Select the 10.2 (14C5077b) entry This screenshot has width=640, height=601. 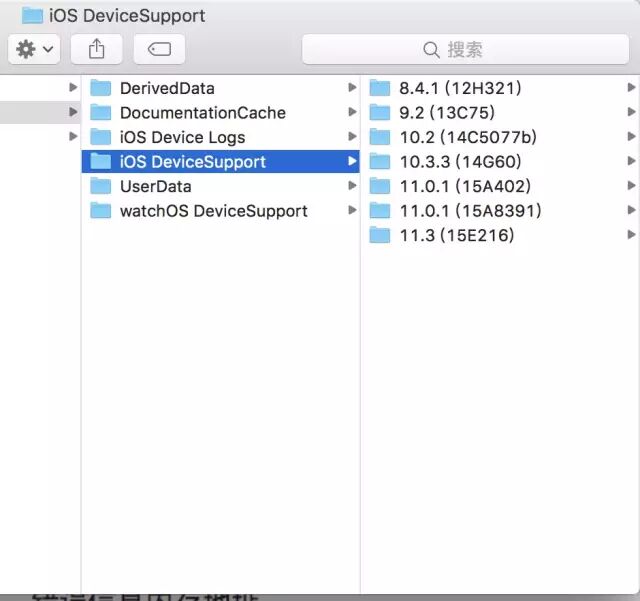click(x=468, y=137)
